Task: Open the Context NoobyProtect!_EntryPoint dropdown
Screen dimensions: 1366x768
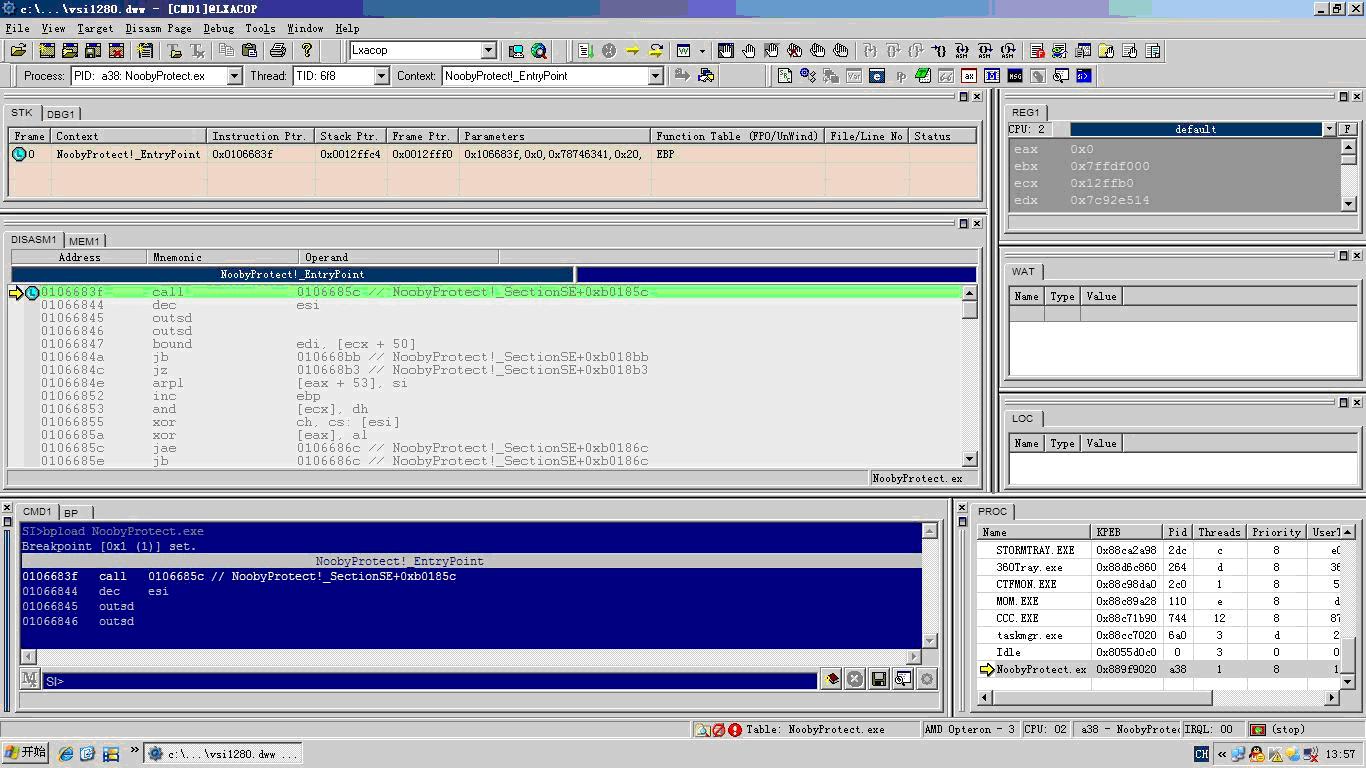Action: coord(656,76)
